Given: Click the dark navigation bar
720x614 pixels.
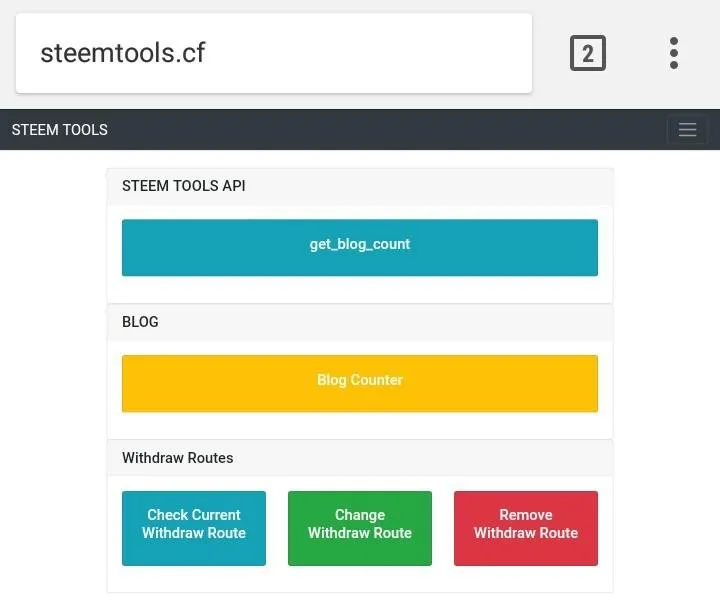Looking at the screenshot, I should [x=360, y=130].
